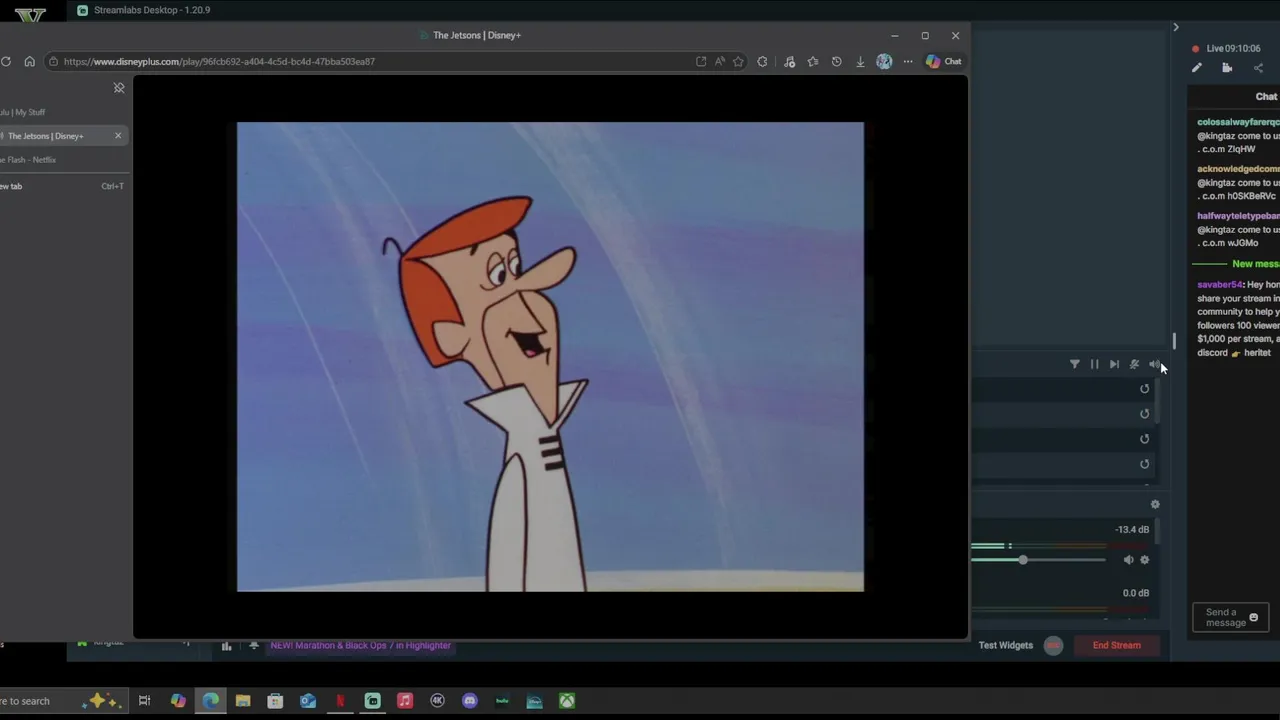This screenshot has height=720, width=1280.
Task: Open Microsoft Edge from taskbar
Action: tap(211, 701)
